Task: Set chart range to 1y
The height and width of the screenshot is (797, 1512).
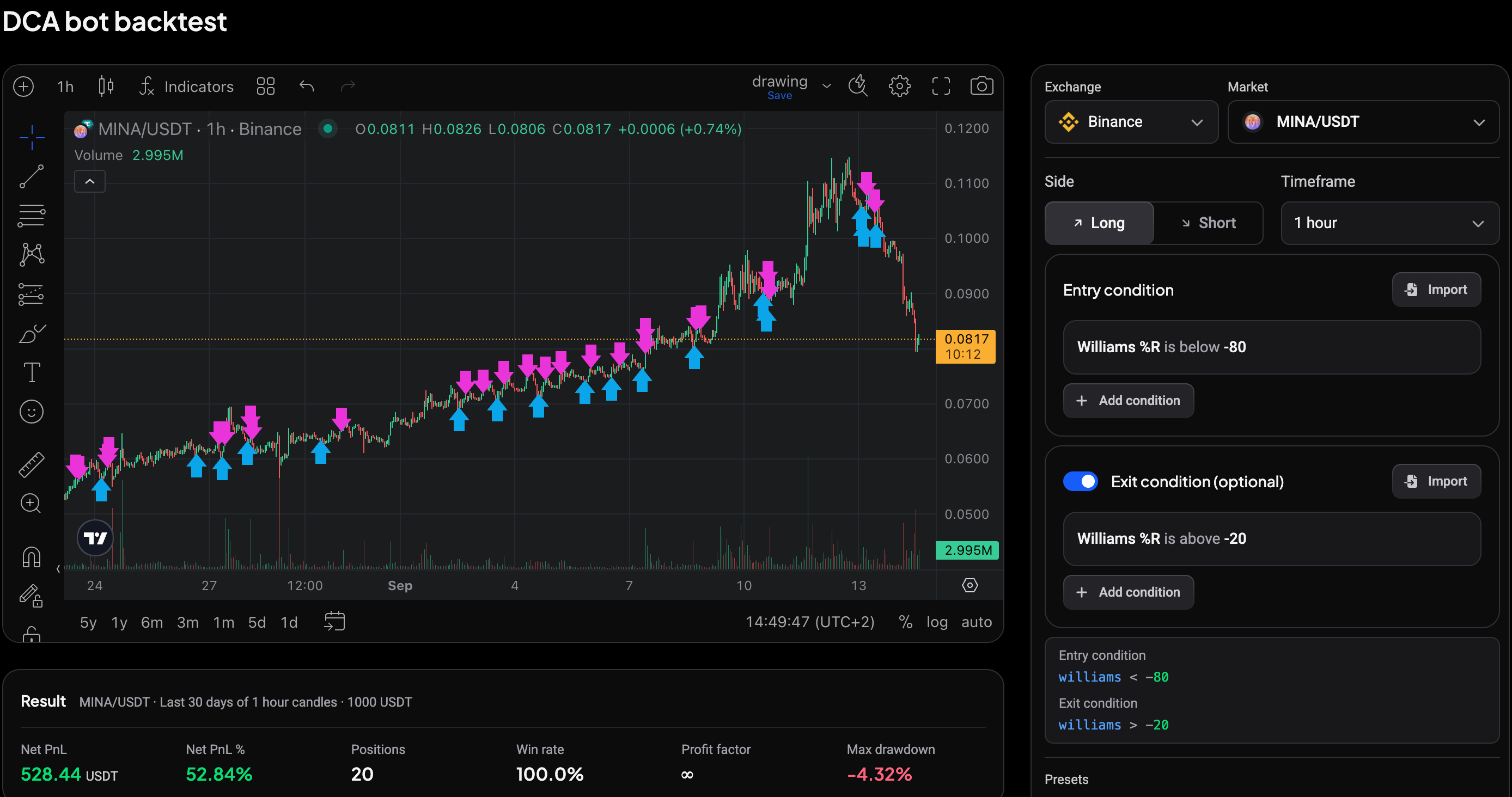Action: click(119, 622)
